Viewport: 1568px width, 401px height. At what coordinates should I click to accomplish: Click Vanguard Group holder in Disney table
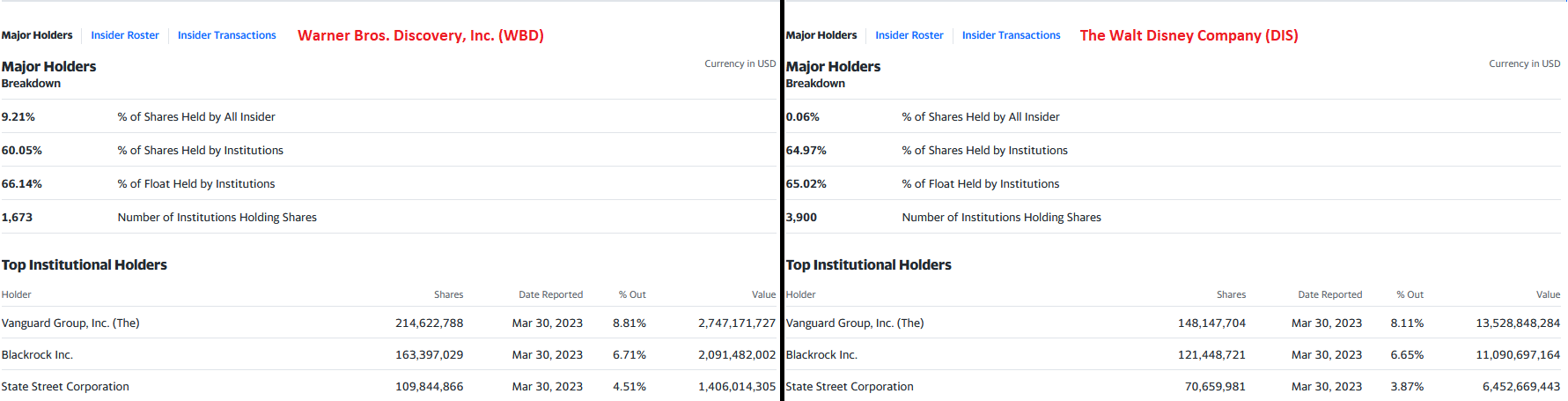point(855,323)
